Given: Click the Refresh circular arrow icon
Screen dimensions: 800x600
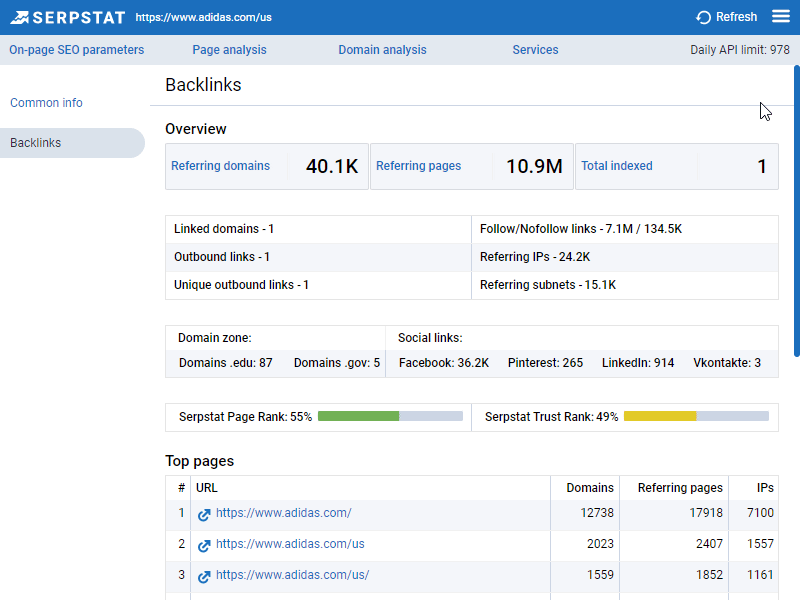Looking at the screenshot, I should tap(703, 17).
